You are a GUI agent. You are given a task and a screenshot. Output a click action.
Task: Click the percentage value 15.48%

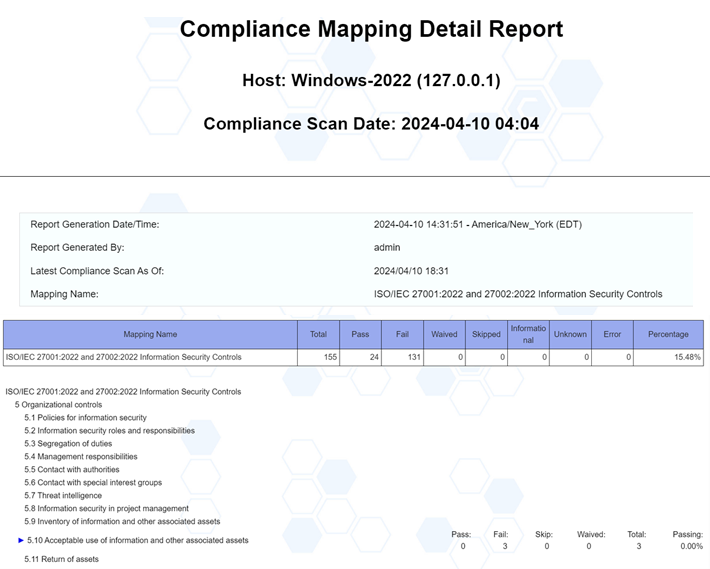pyautogui.click(x=687, y=357)
